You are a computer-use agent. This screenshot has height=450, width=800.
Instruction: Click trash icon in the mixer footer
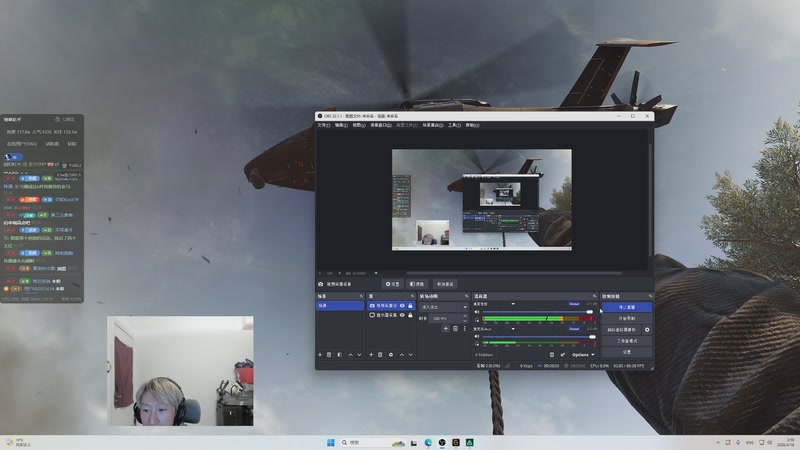click(552, 355)
